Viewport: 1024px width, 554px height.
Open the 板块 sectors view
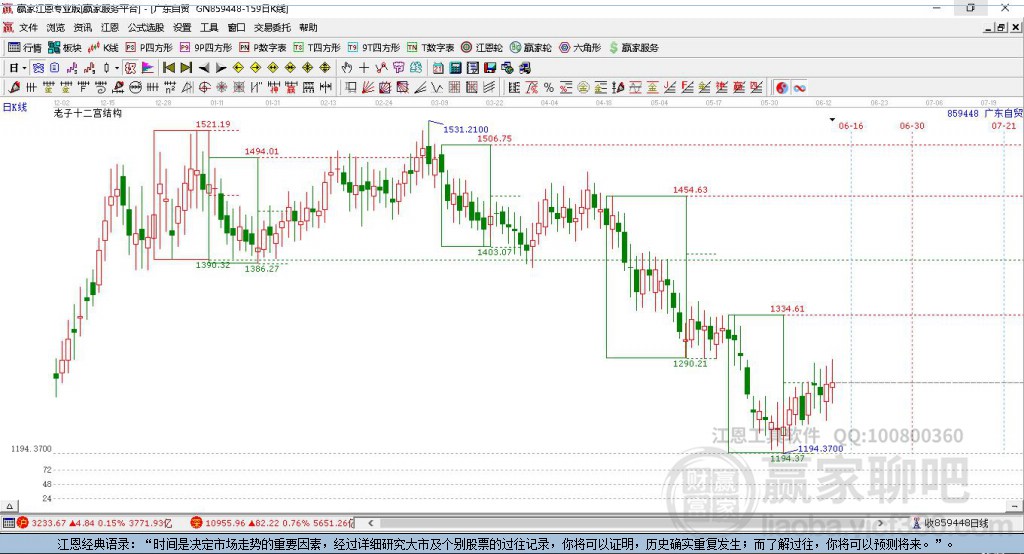click(x=65, y=48)
